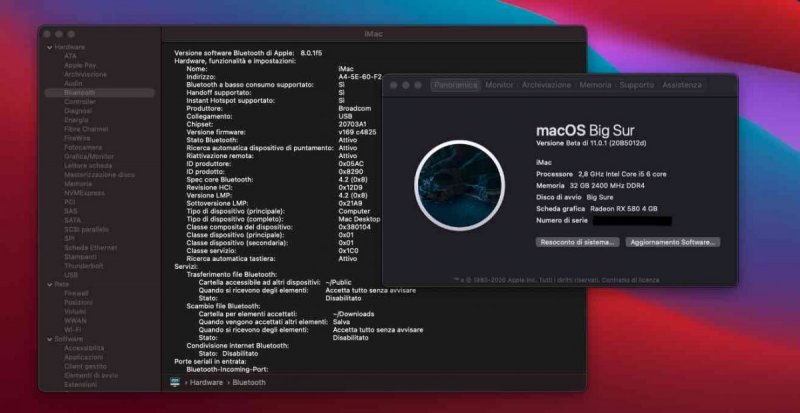800x413 pixels.
Task: Select Thunderbolt in the sidebar
Action: tap(84, 266)
